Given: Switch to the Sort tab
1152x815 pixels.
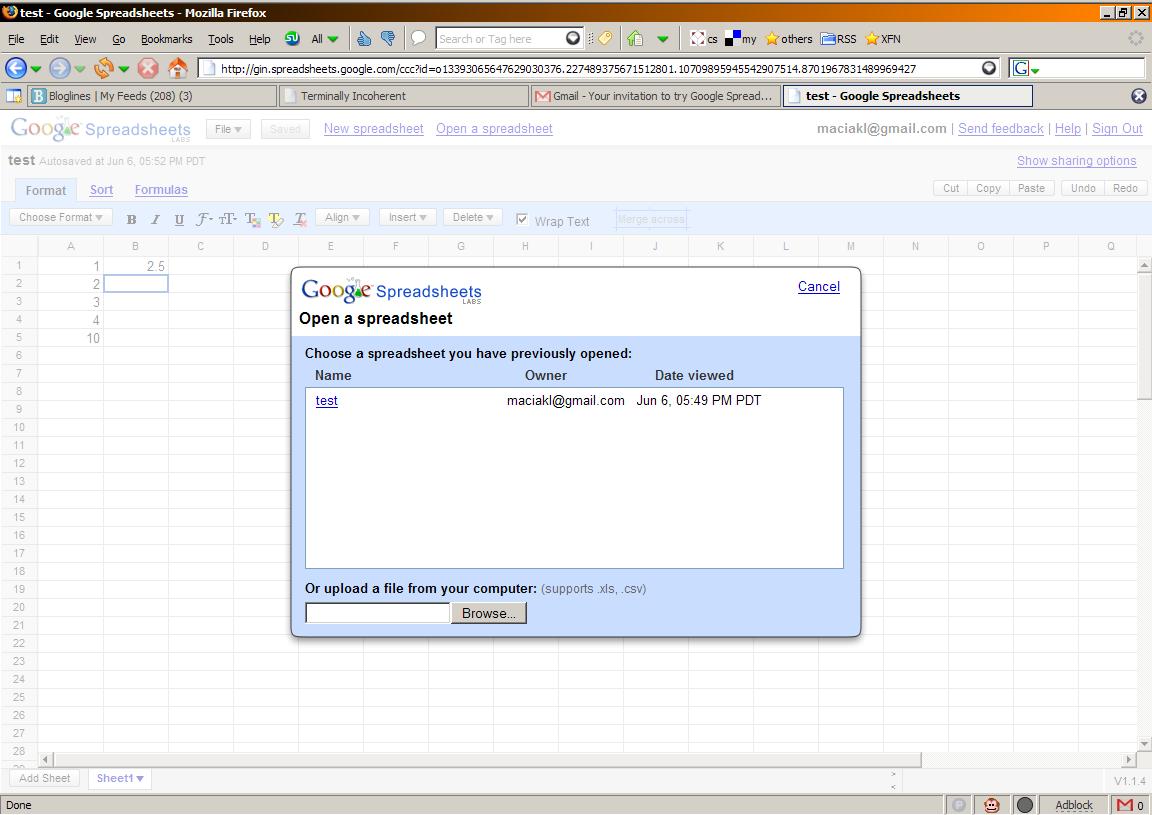Looking at the screenshot, I should pos(101,190).
